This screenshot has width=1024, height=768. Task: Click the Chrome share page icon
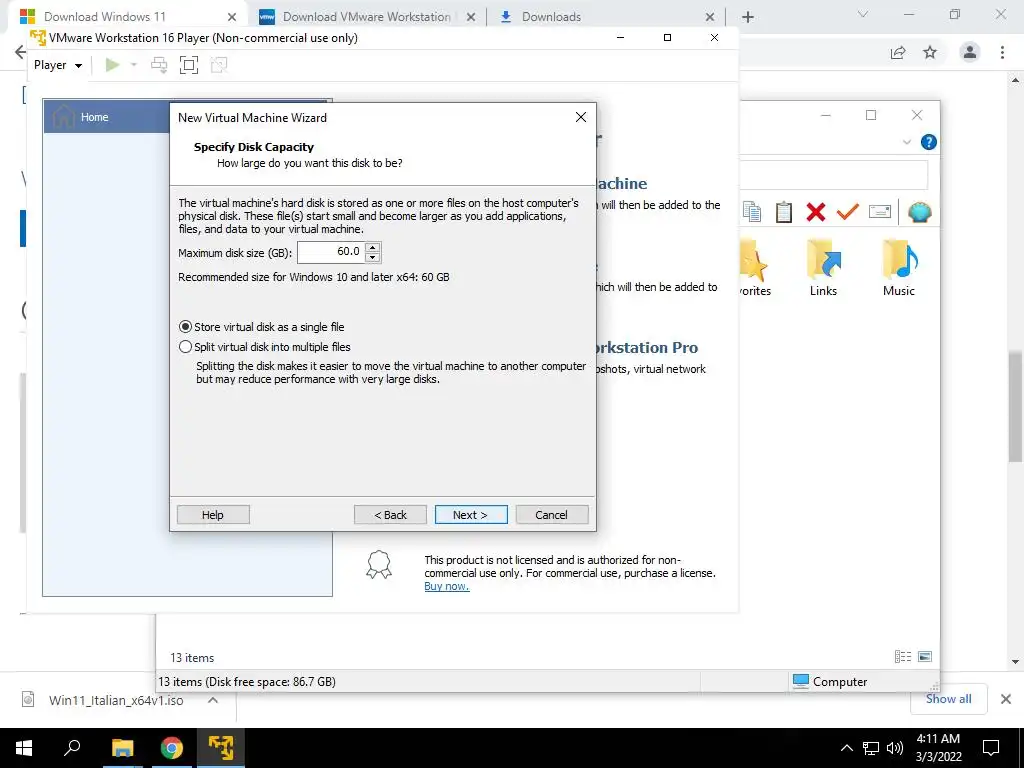[x=898, y=52]
